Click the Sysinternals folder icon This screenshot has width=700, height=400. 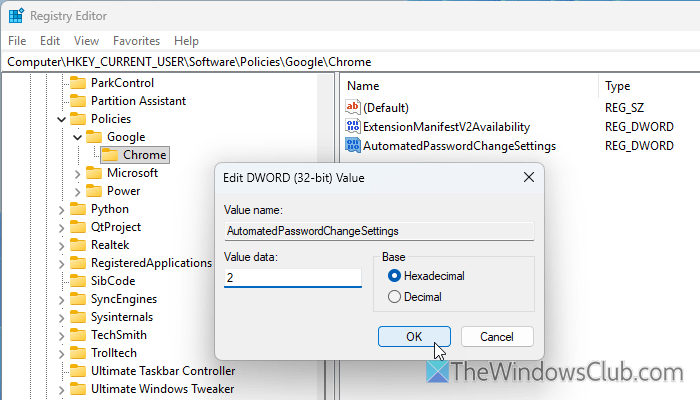tap(78, 317)
